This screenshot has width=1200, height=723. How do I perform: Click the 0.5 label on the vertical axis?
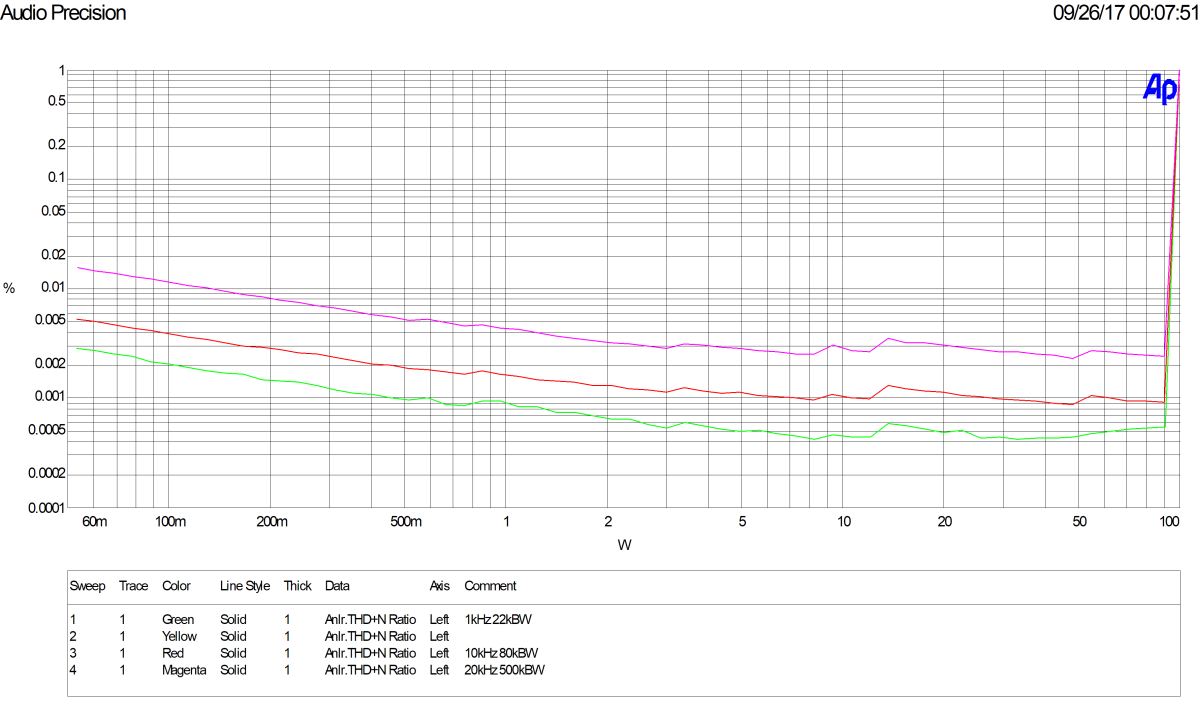pyautogui.click(x=56, y=101)
